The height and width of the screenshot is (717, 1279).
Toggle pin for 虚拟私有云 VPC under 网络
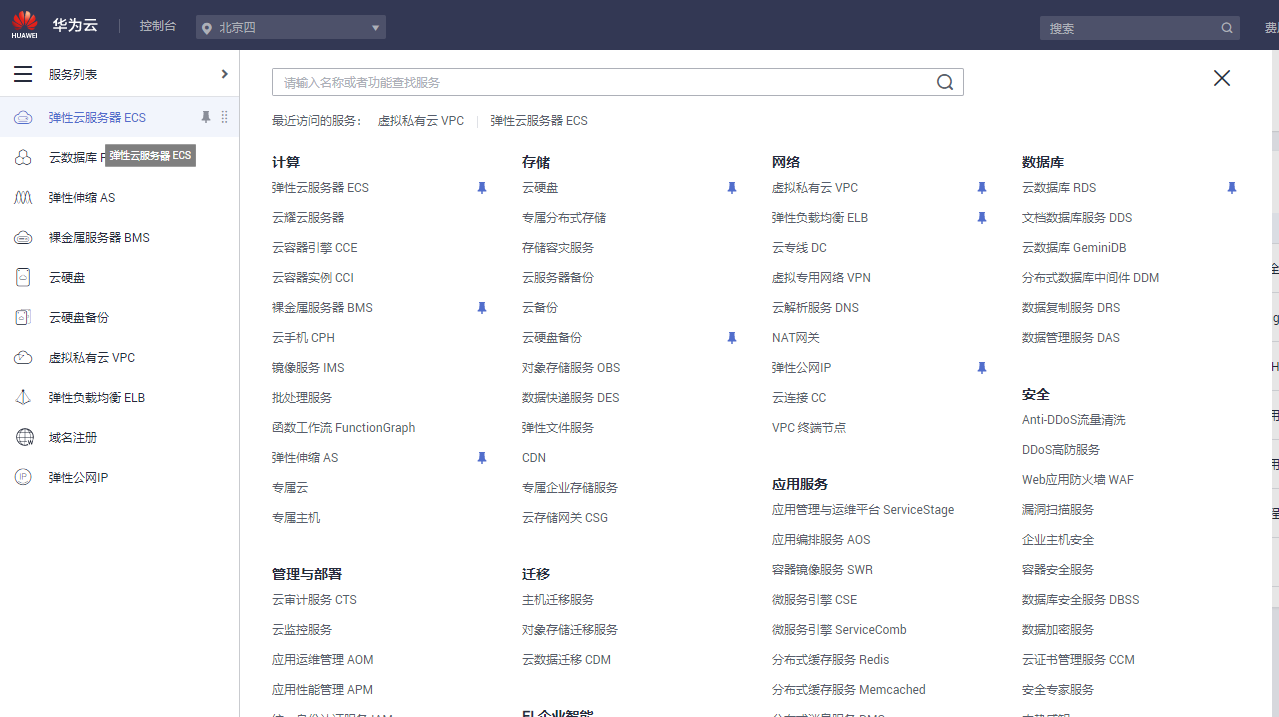pyautogui.click(x=981, y=188)
